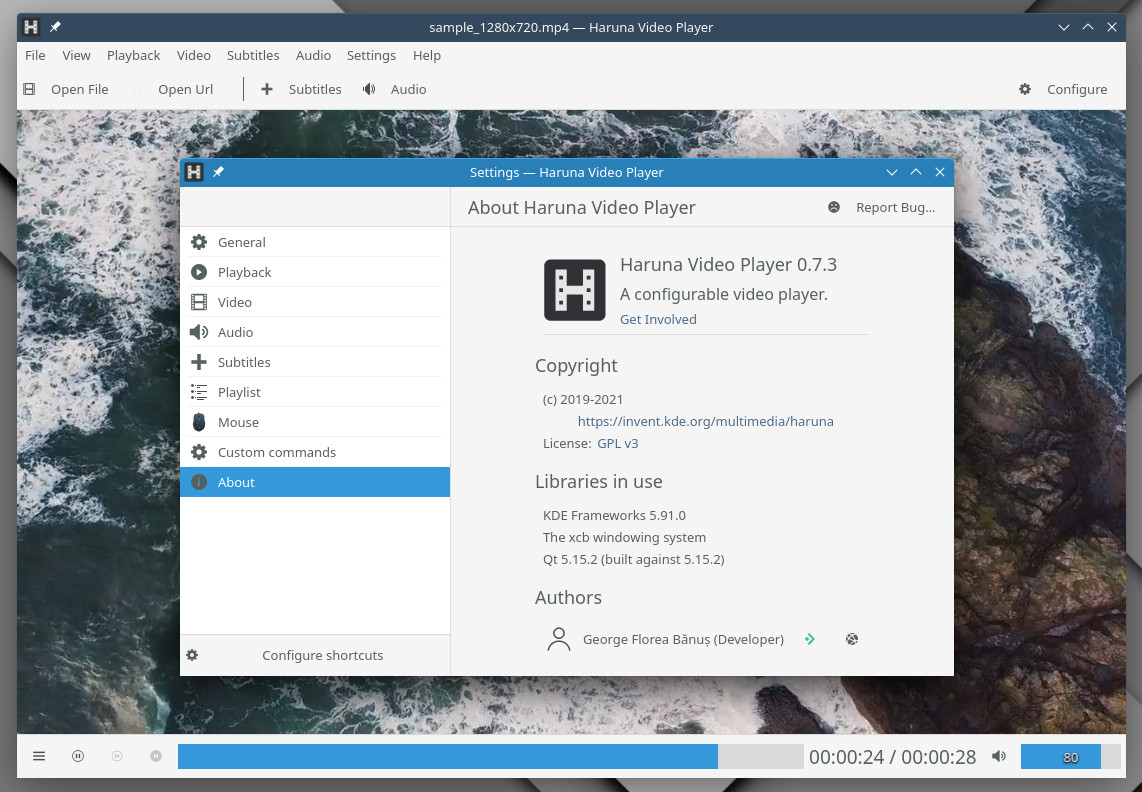Screen dimensions: 1142x792
Task: Click Open Url in the toolbar
Action: tap(172, 89)
